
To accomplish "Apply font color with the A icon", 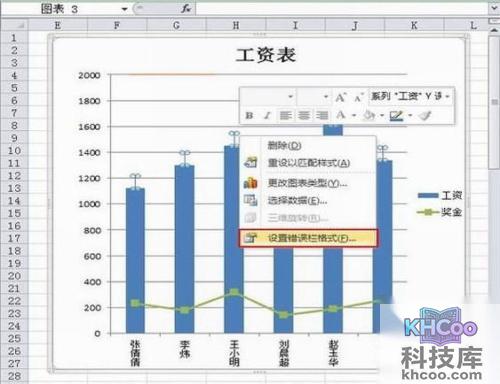I will (341, 115).
